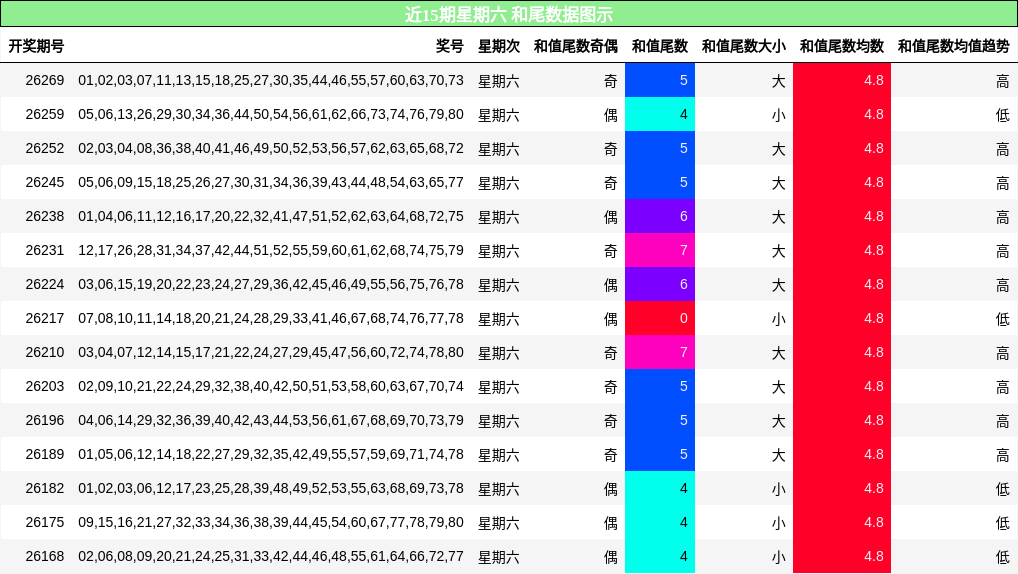Click the red tail value 0 for 26217
Viewport: 1018px width, 574px height.
(x=660, y=318)
